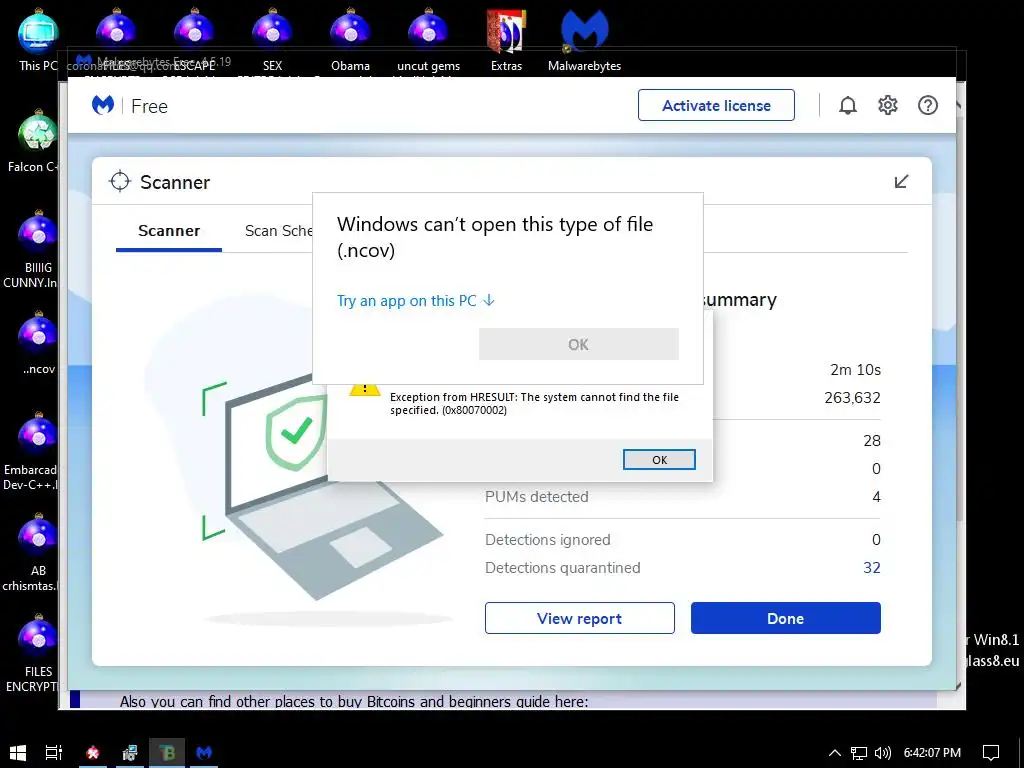Open Task View on the taskbar
This screenshot has width=1024, height=768.
[x=54, y=752]
